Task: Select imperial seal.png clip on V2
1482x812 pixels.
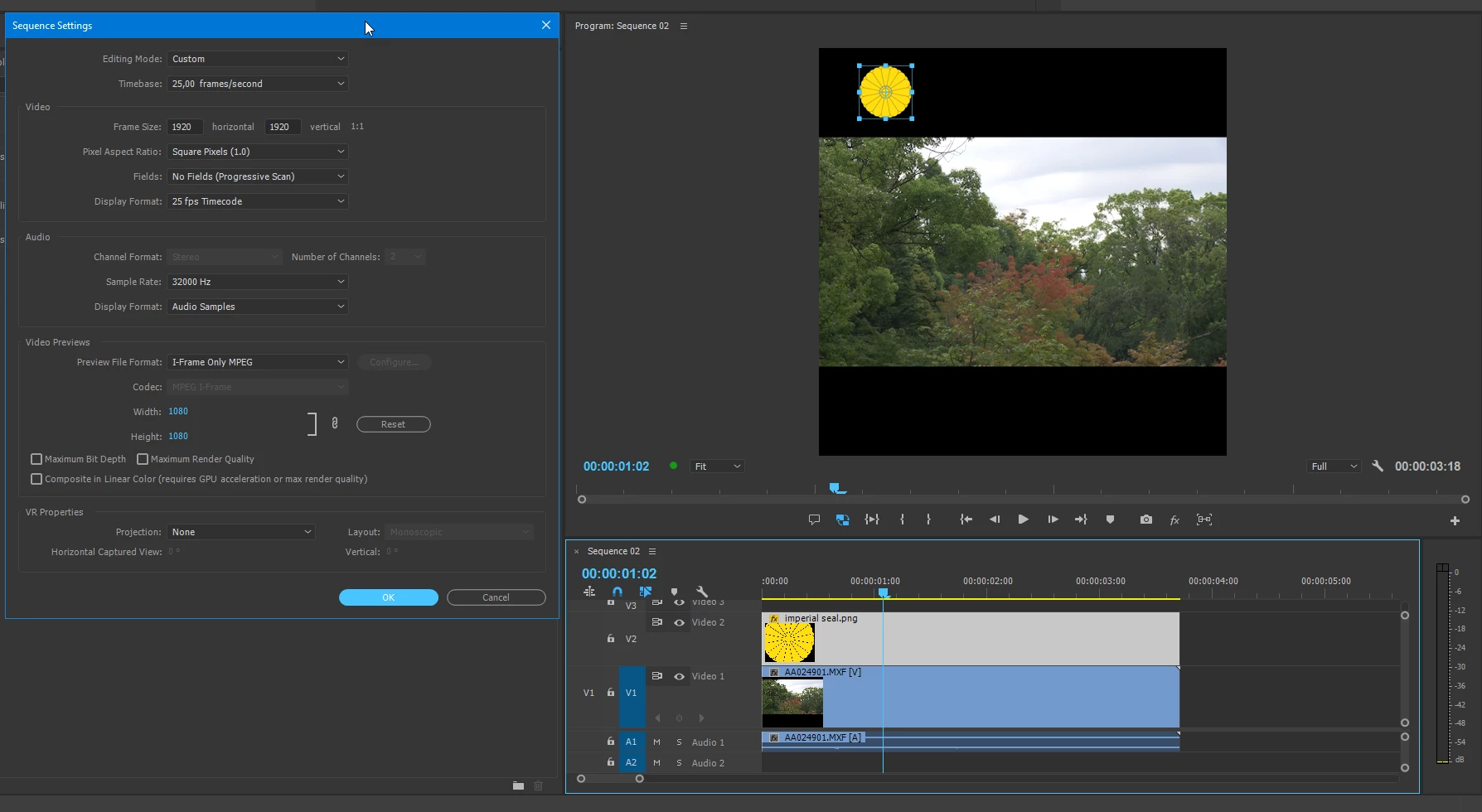Action: (971, 638)
